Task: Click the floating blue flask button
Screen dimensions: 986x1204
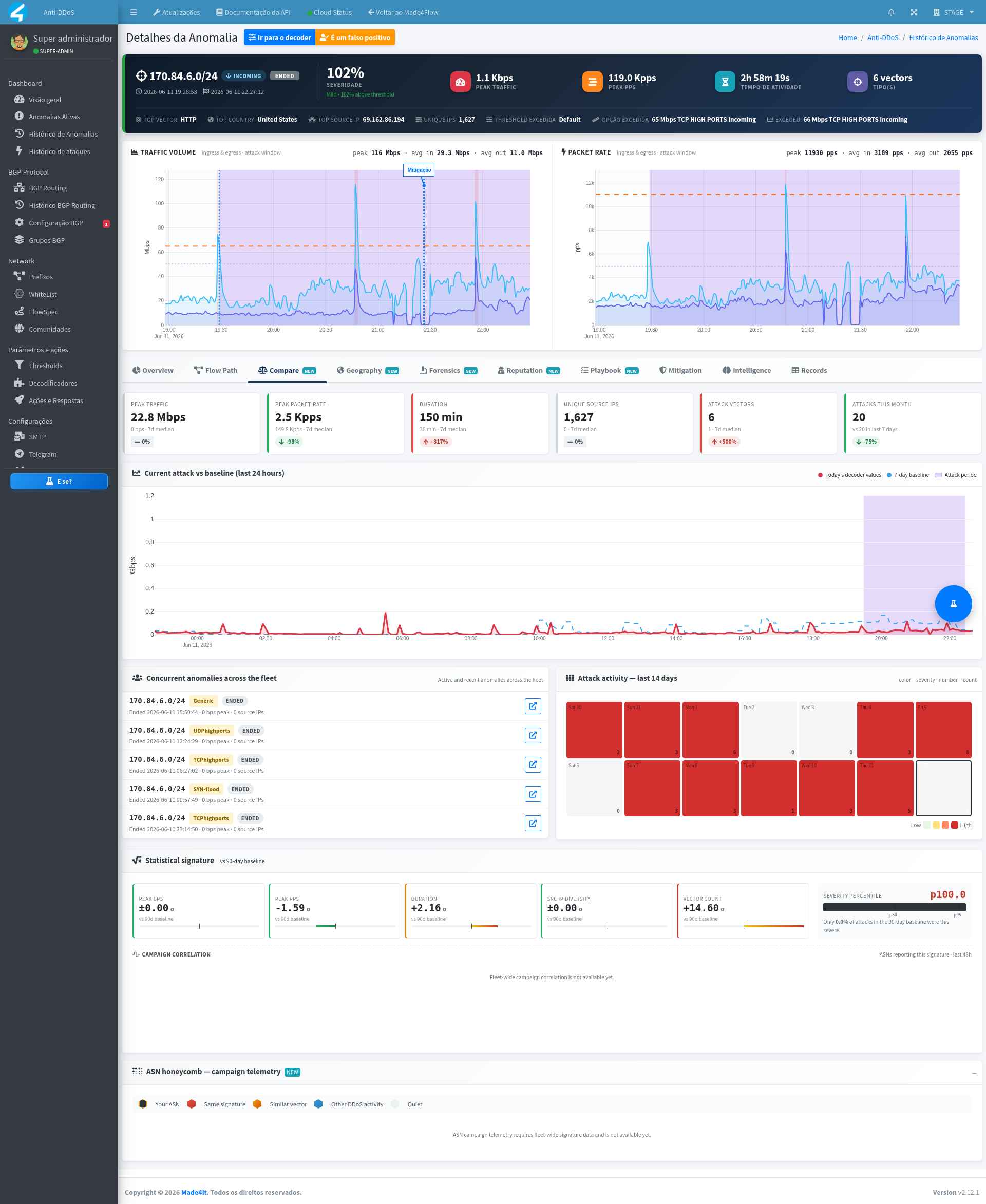Action: (x=953, y=604)
